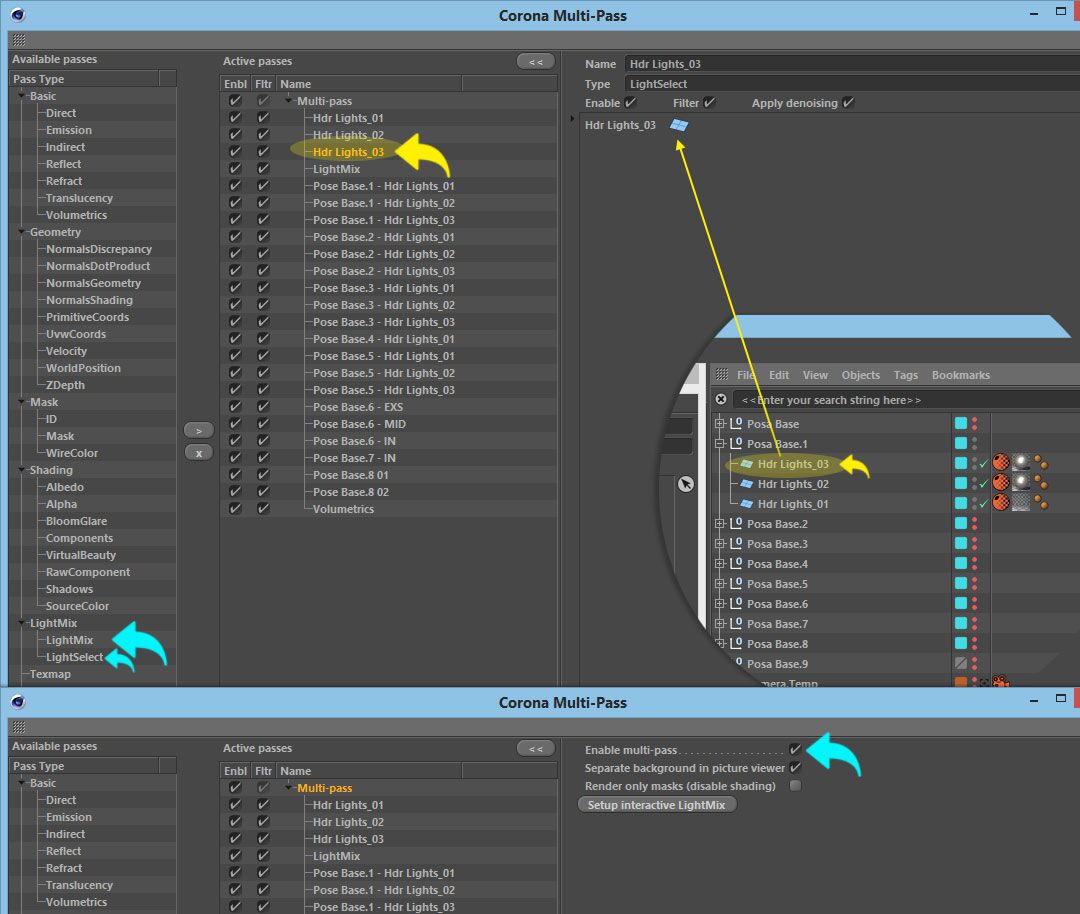Viewport: 1080px width, 914px height.
Task: Select the brown dots tag on Hdr Lights_03
Action: [1041, 462]
